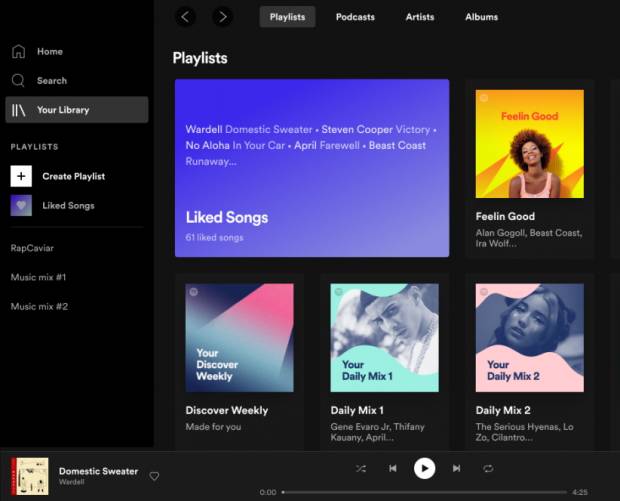Image resolution: width=620 pixels, height=501 pixels.
Task: Switch to the Podcasts tab
Action: (x=355, y=17)
